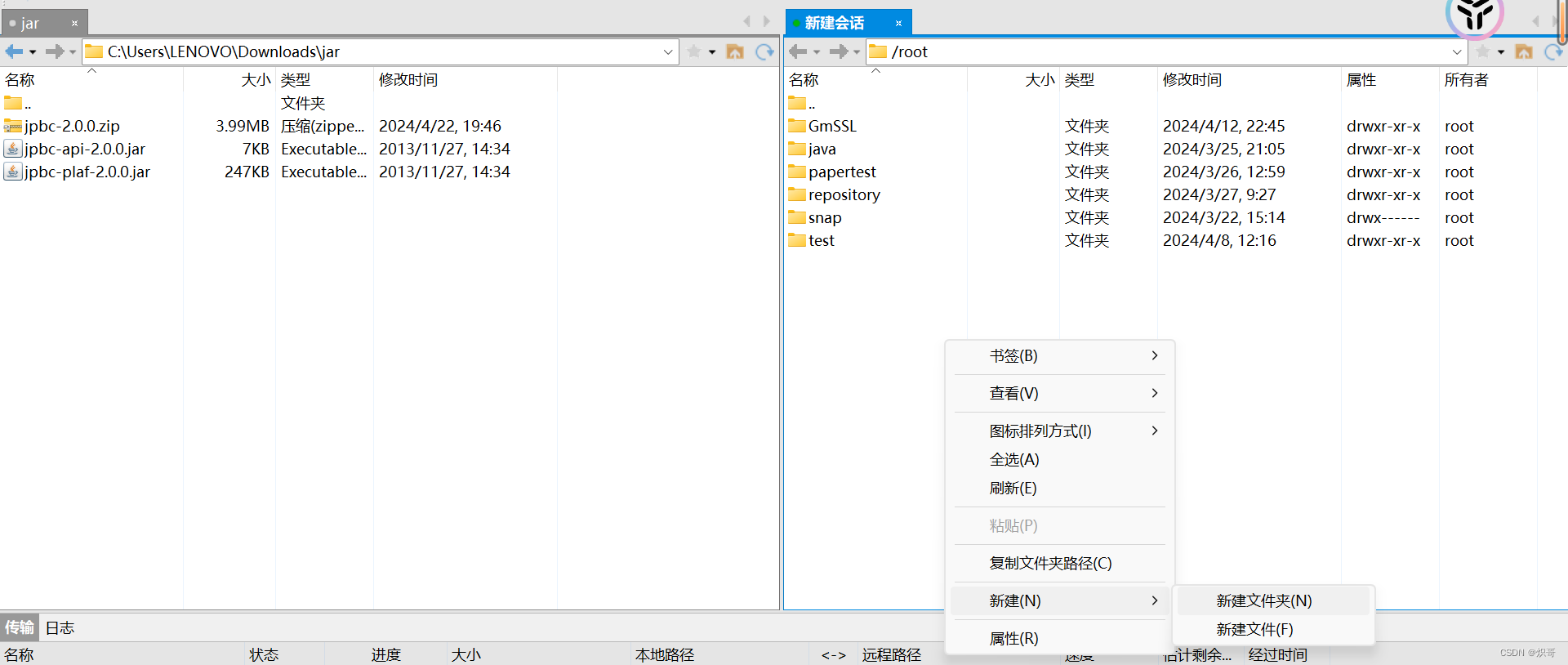Open the 新建(N) submenu entry
The image size is (1568, 665).
[x=1059, y=601]
